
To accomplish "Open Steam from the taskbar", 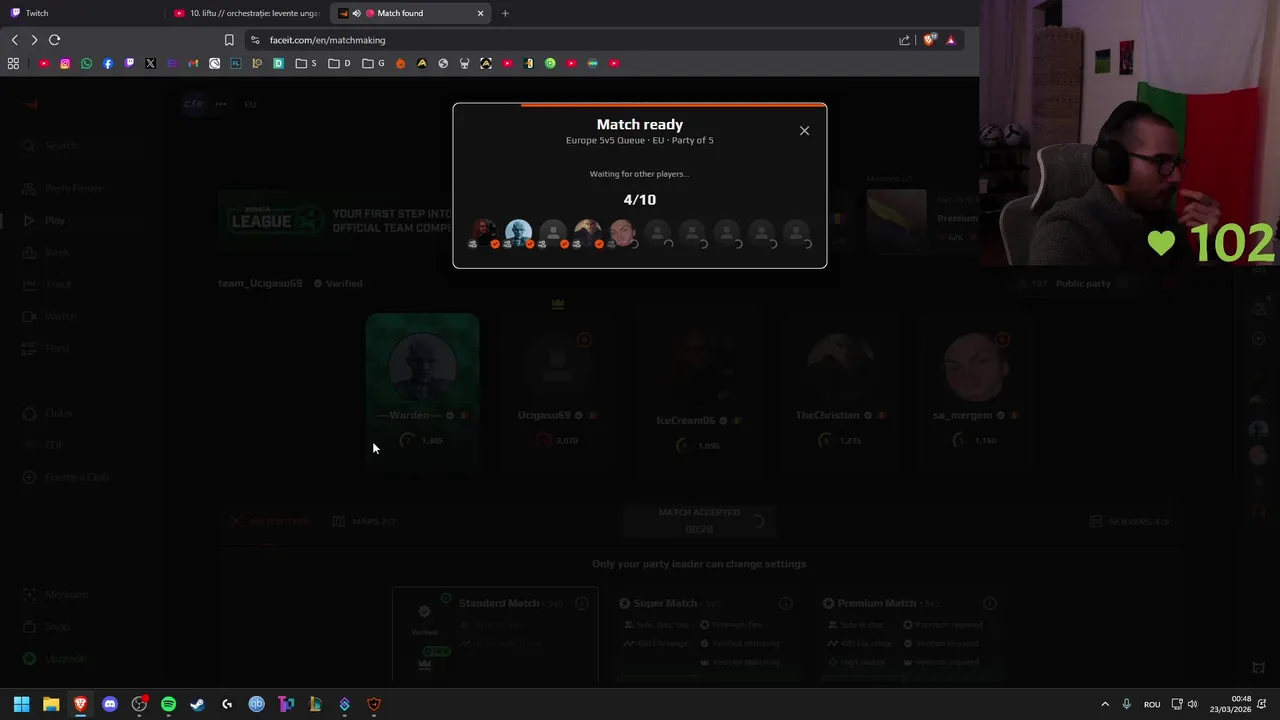I will (198, 704).
